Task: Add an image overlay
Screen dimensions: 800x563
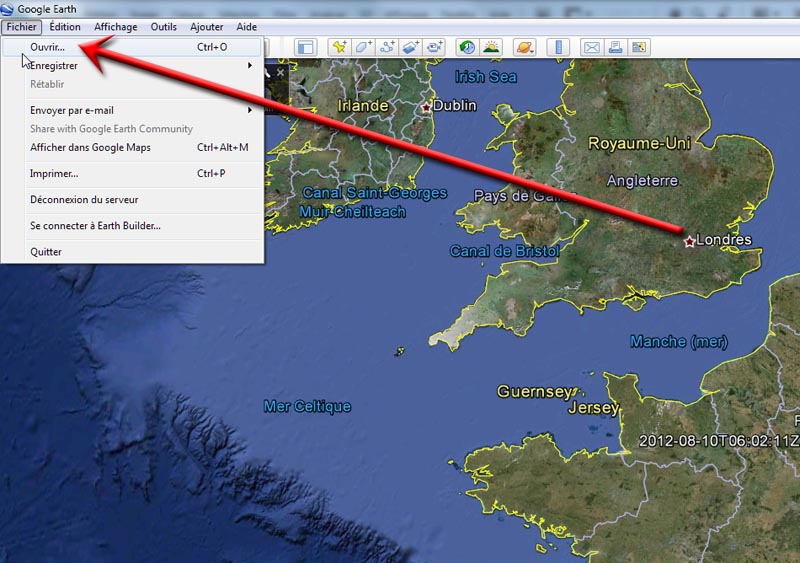Action: coord(411,47)
